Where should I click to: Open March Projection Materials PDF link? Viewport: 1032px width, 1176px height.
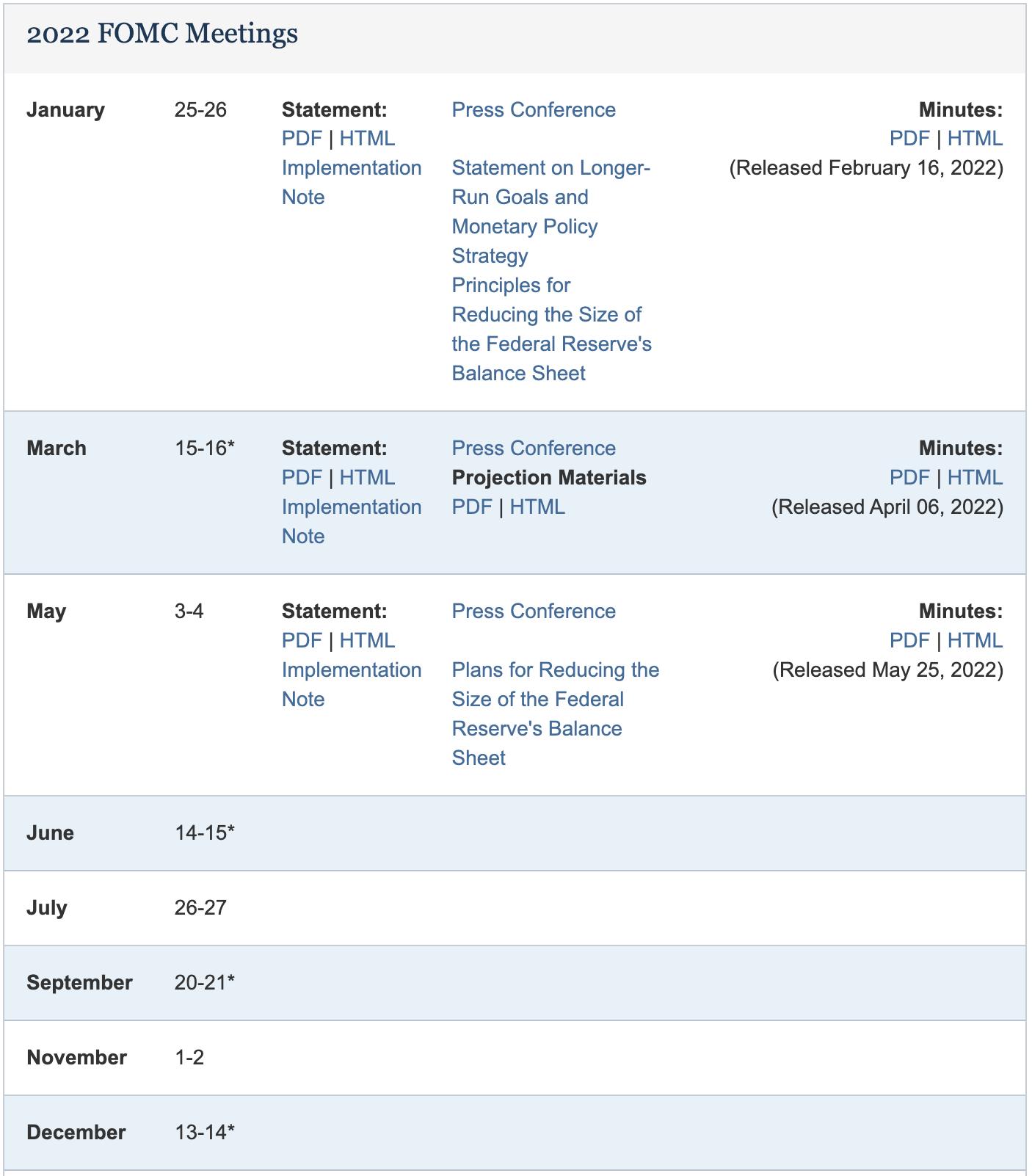[x=472, y=507]
